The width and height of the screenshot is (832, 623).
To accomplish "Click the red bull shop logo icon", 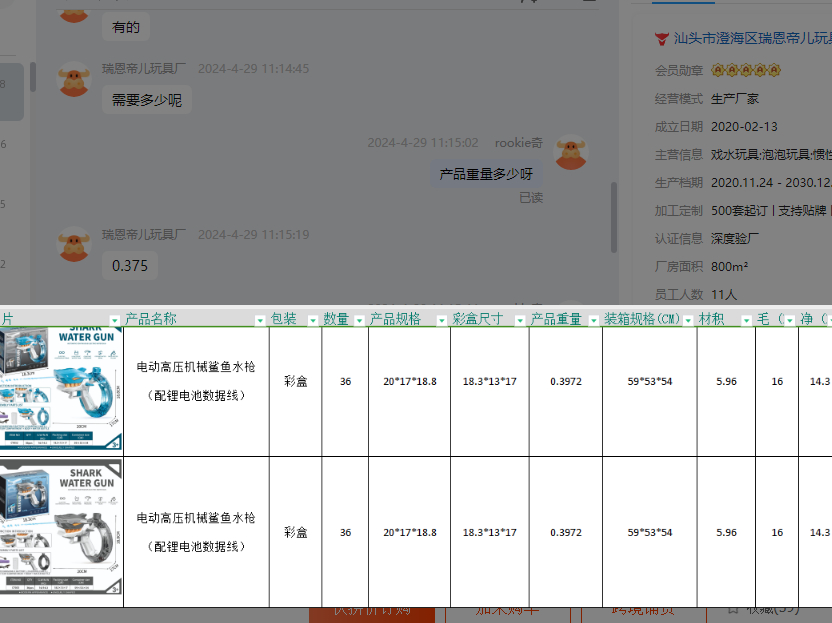I will pyautogui.click(x=661, y=39).
